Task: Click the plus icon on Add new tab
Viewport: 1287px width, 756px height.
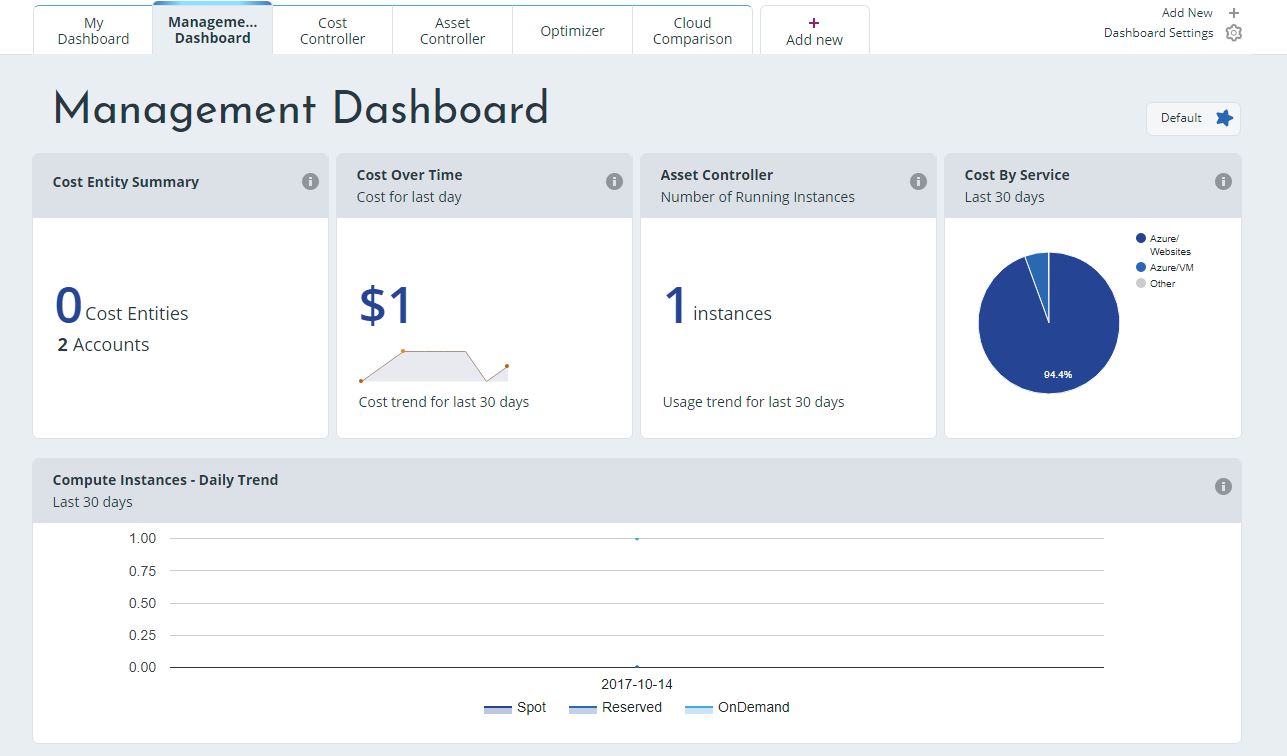Action: pyautogui.click(x=814, y=21)
